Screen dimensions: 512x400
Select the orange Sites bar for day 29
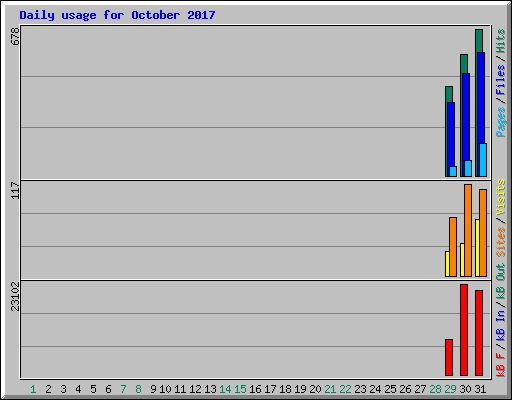[453, 247]
